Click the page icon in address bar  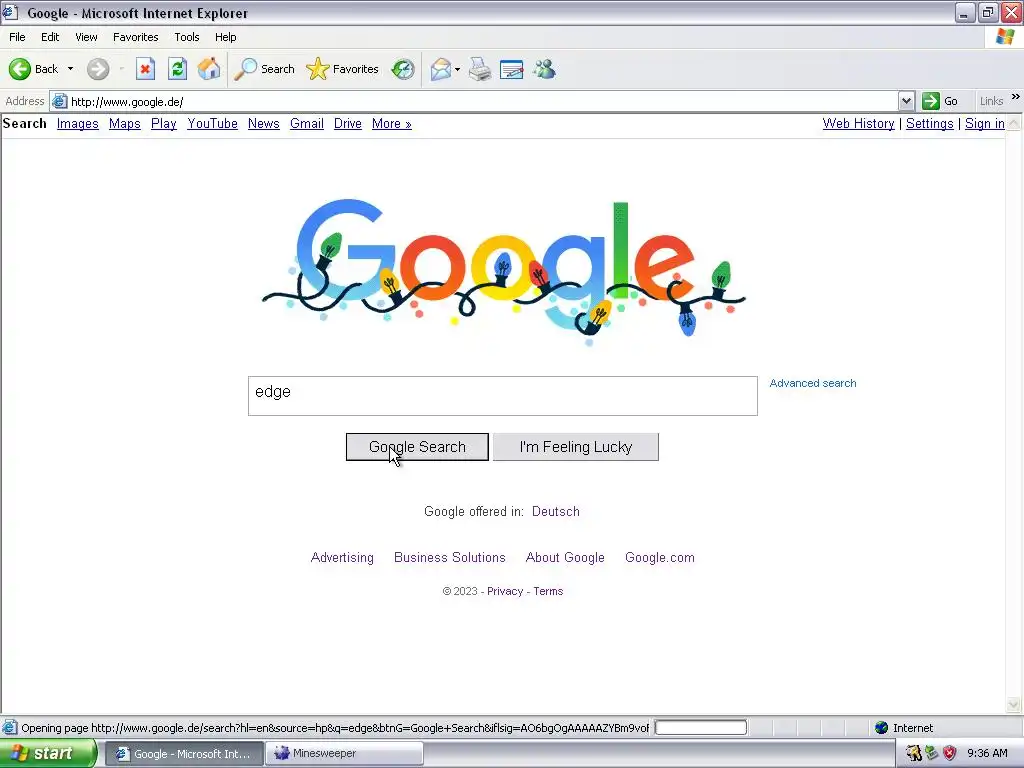coord(59,101)
